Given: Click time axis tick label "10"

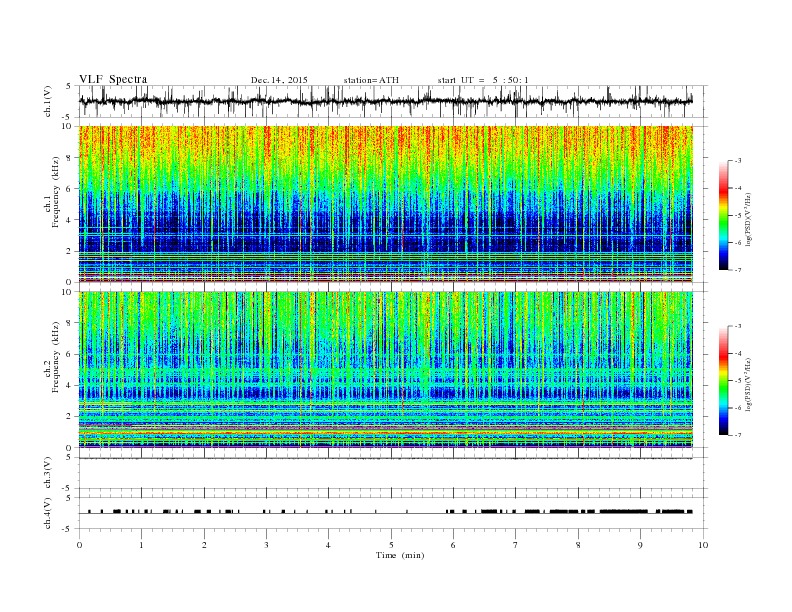Looking at the screenshot, I should (x=703, y=545).
